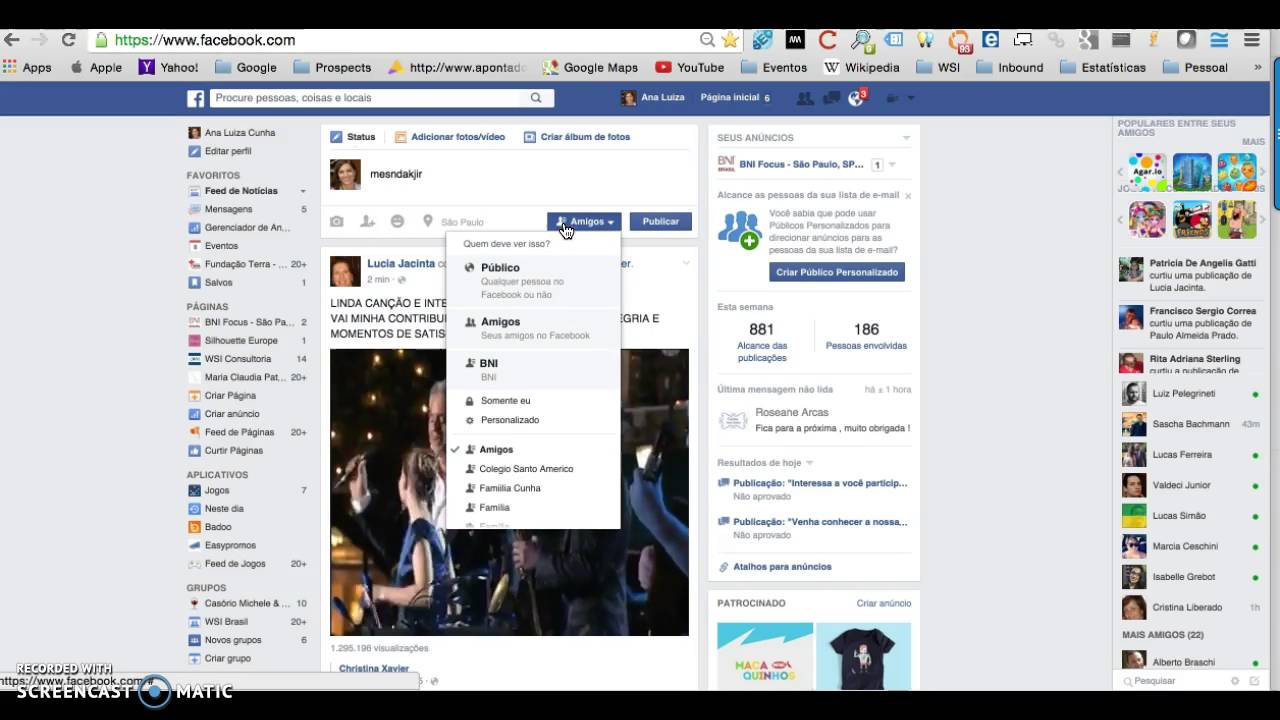Open Página inicial link in top bar
Viewport: 1280px width, 720px height.
[x=730, y=98]
